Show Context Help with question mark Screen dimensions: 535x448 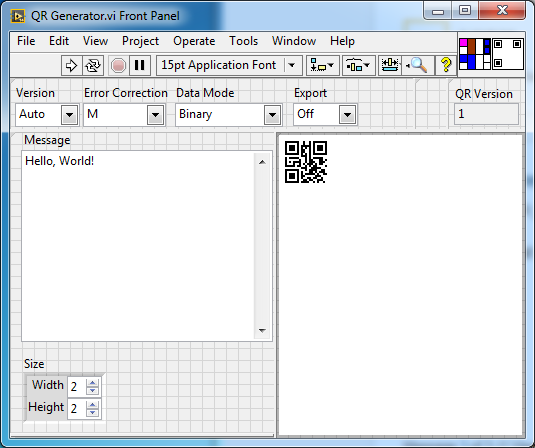coord(446,65)
